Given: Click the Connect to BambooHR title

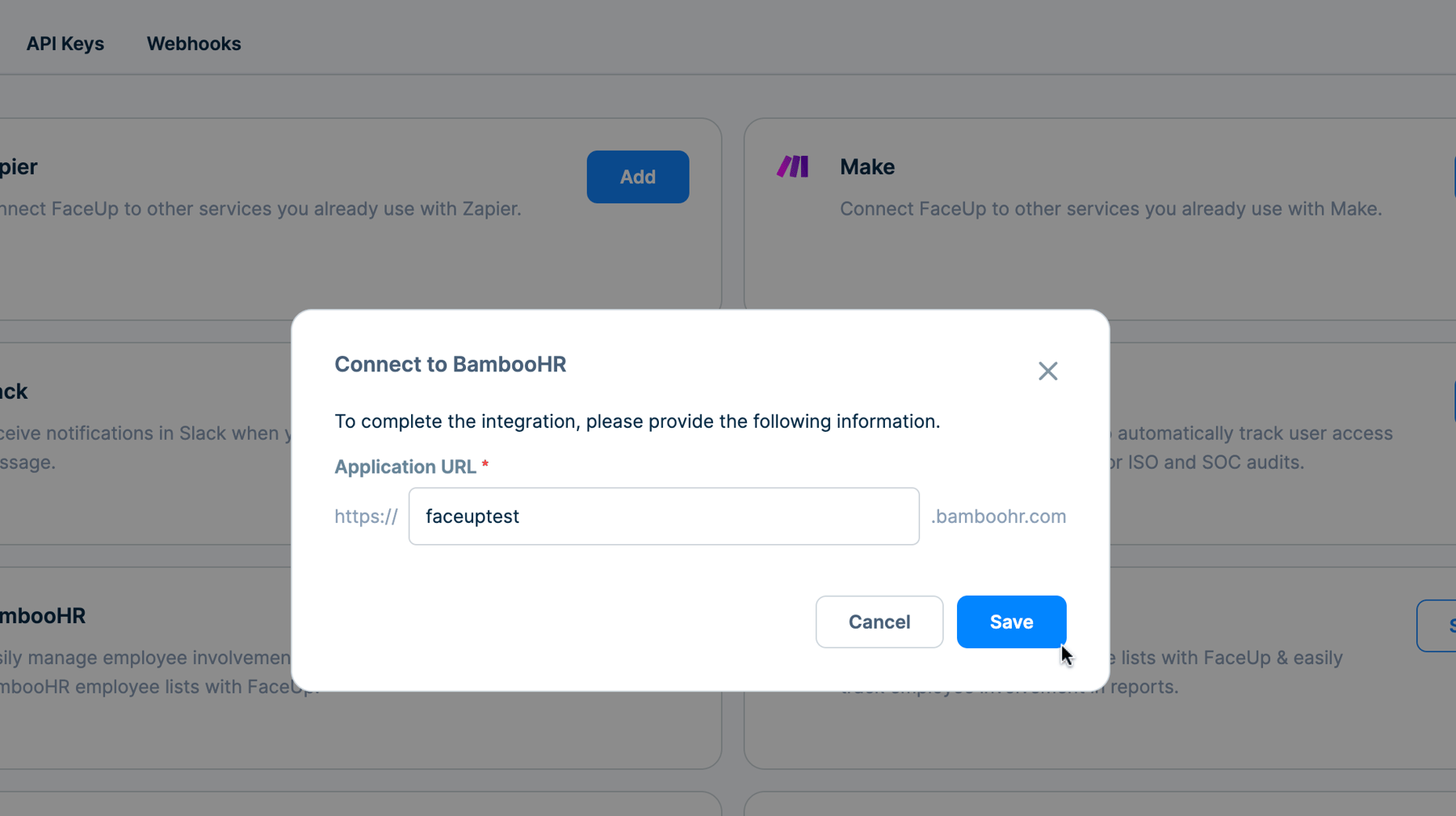Looking at the screenshot, I should point(450,364).
